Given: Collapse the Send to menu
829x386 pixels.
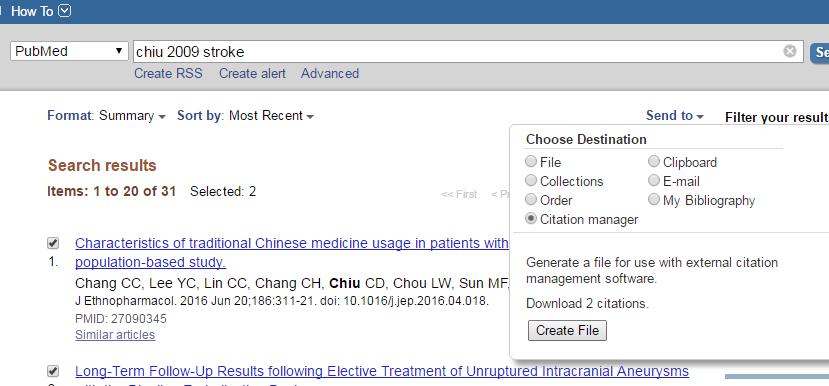Looking at the screenshot, I should point(675,115).
